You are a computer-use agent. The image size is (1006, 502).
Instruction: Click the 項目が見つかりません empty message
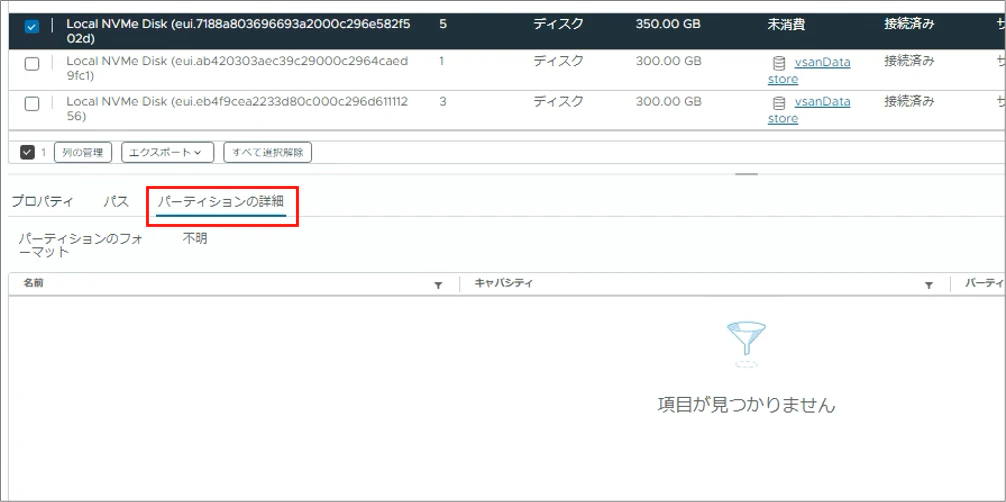747,405
